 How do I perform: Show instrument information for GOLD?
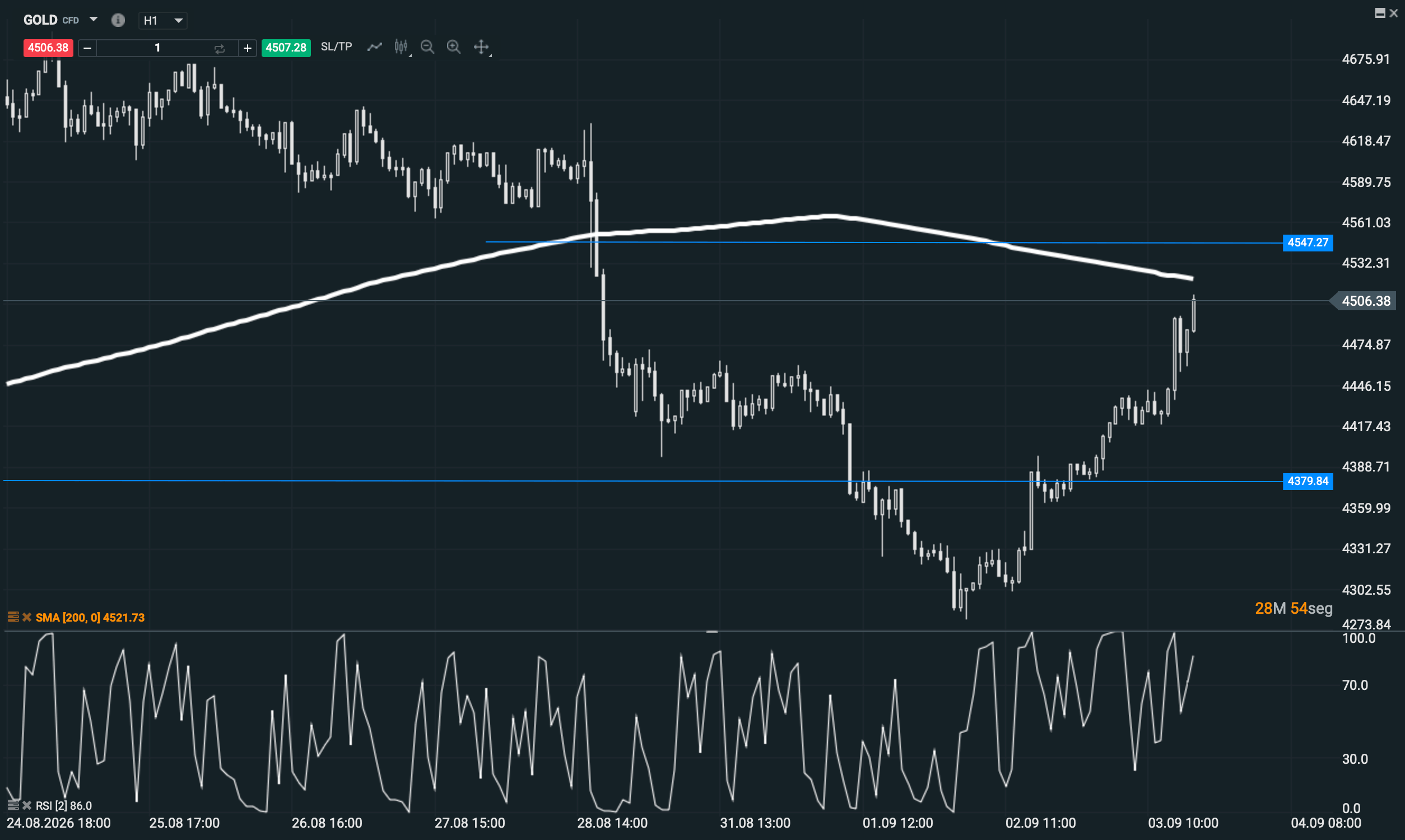click(x=118, y=20)
